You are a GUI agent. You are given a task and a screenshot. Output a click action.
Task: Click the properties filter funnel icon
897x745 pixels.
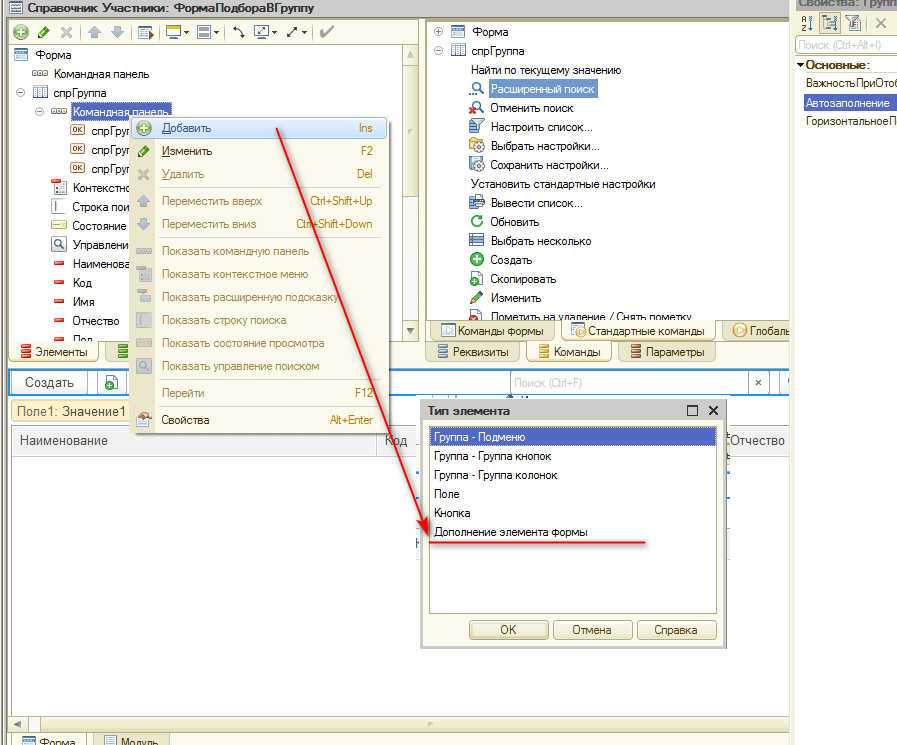click(x=853, y=23)
